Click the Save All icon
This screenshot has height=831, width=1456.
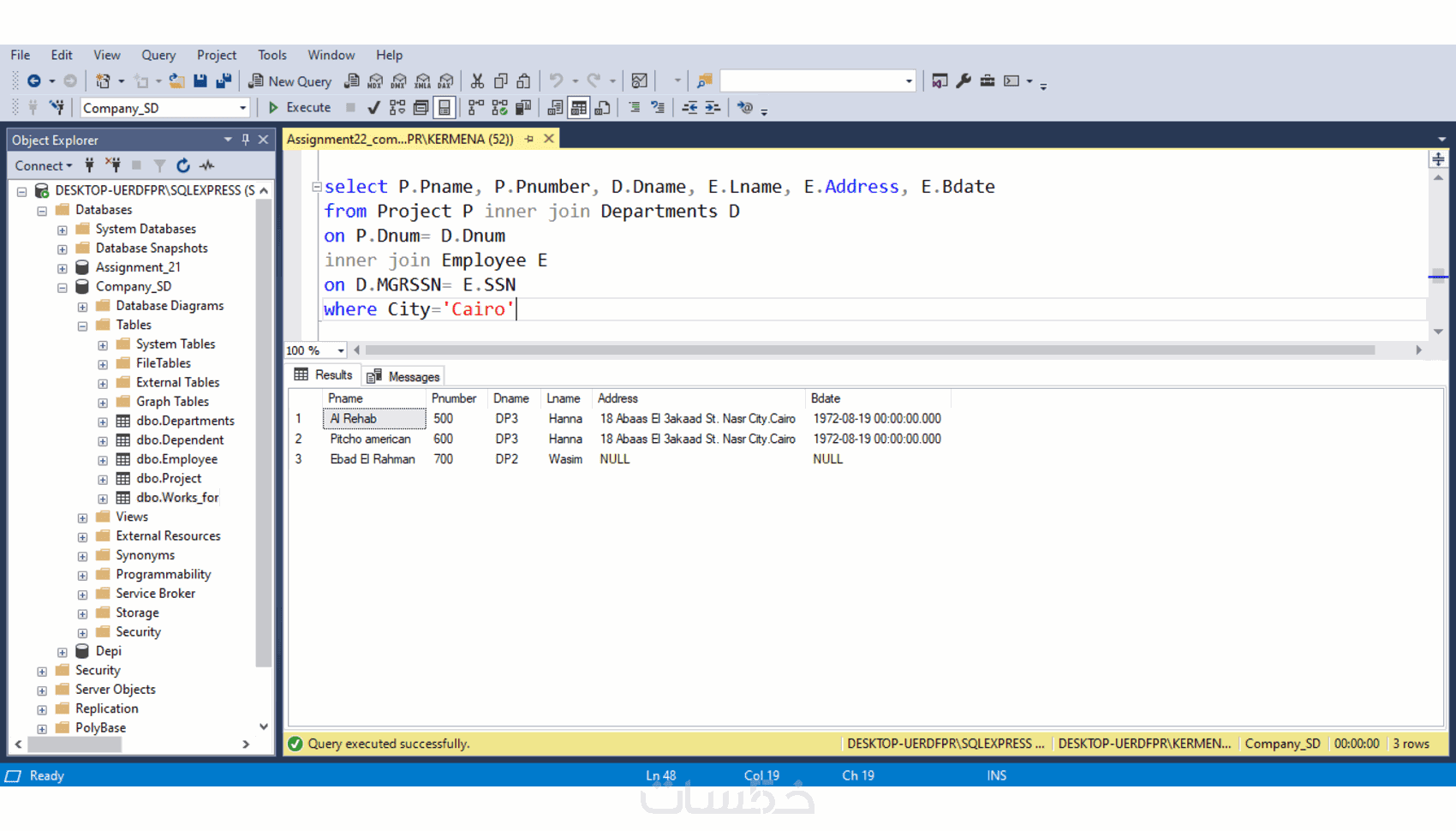point(224,81)
